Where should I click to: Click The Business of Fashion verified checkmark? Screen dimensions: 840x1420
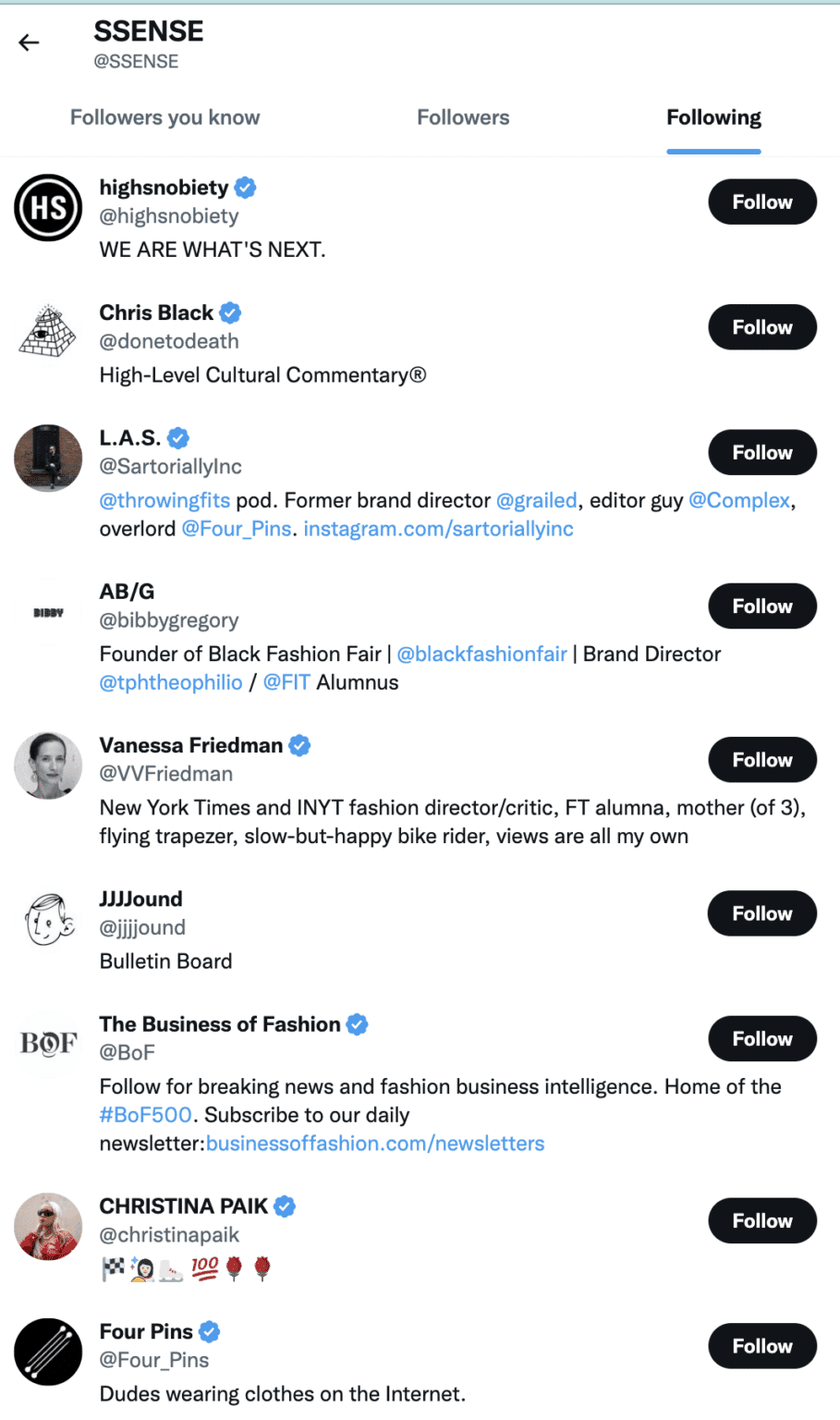click(357, 1023)
